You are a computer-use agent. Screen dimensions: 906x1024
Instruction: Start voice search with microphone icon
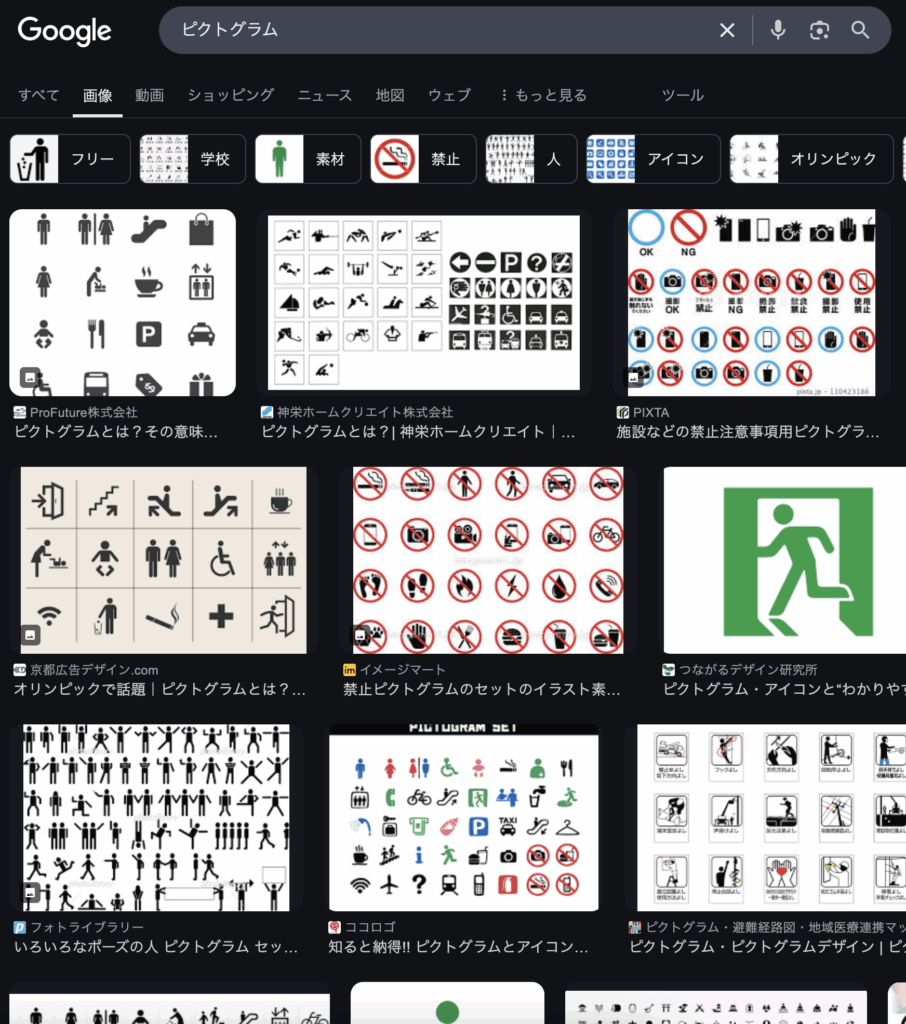click(778, 31)
